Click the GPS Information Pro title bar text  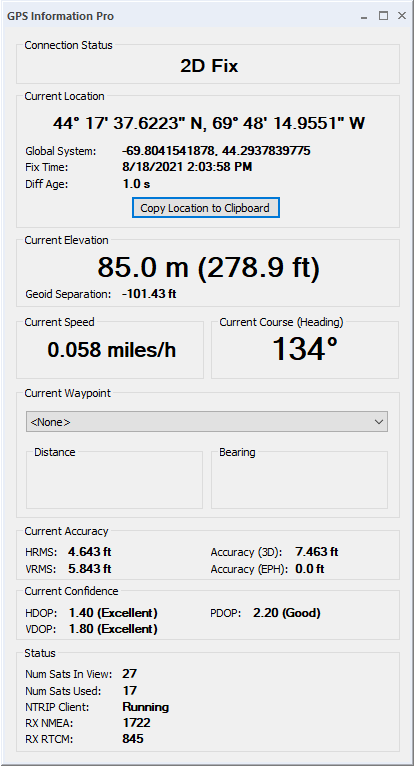(60, 16)
